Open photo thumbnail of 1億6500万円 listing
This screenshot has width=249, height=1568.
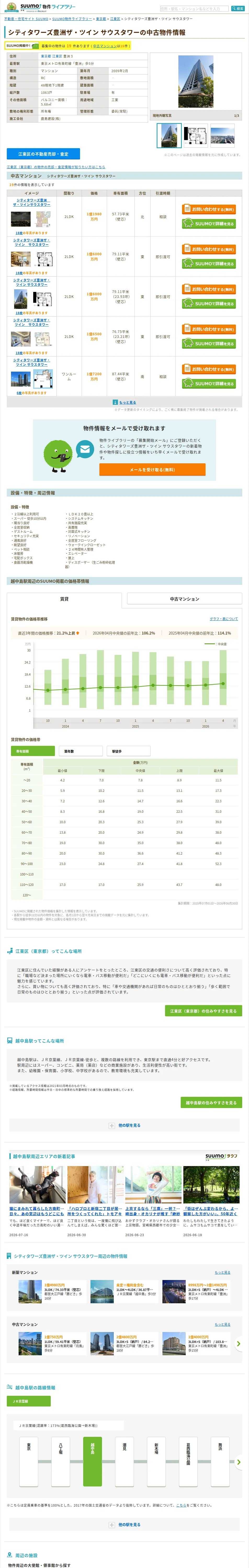click(21, 338)
